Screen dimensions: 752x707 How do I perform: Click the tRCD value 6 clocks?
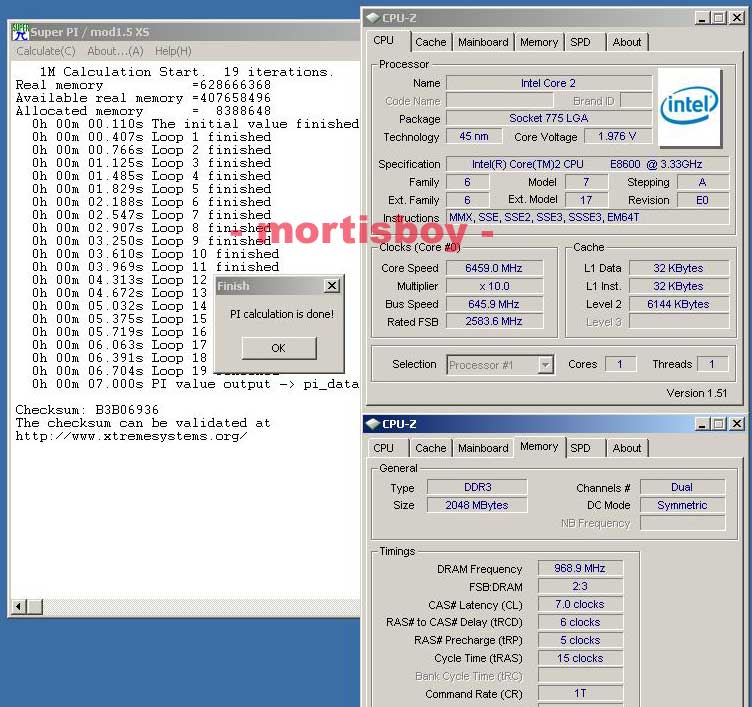[580, 622]
